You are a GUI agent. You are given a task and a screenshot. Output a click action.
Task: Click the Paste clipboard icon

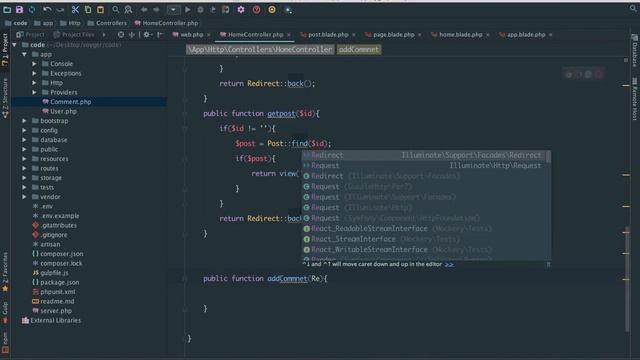pyautogui.click(x=100, y=10)
